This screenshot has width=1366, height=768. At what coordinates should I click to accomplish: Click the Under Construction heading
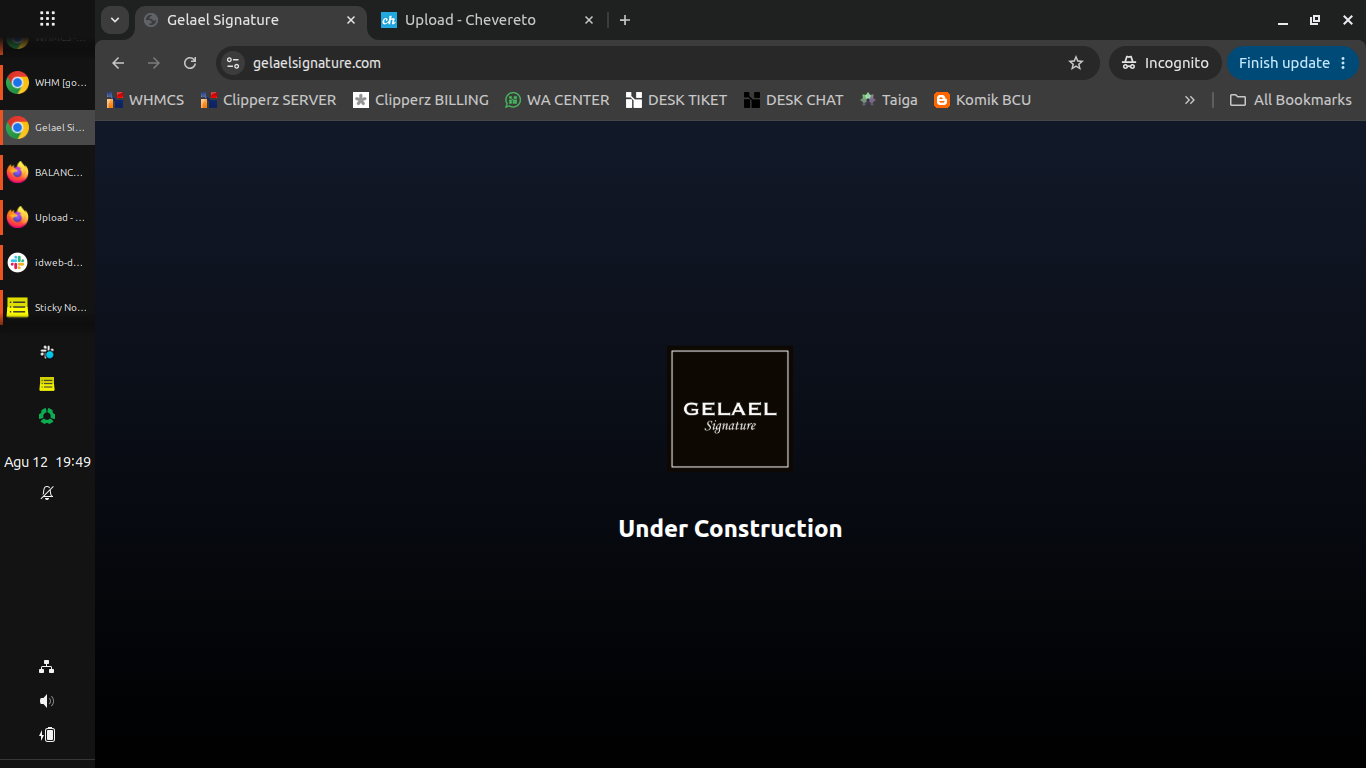tap(730, 528)
